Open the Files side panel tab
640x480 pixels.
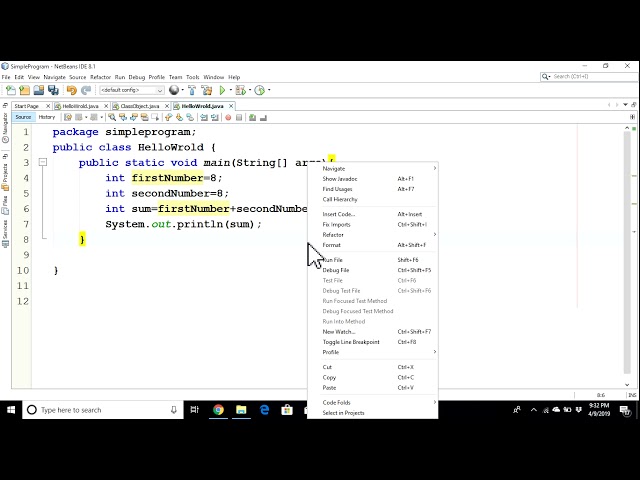(5, 205)
